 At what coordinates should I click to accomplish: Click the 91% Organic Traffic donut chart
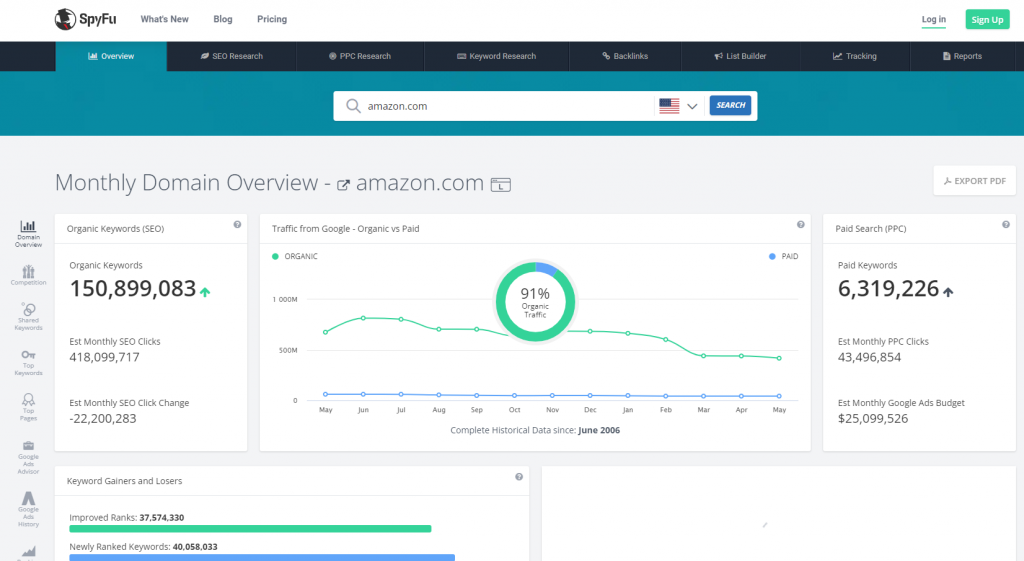point(536,302)
